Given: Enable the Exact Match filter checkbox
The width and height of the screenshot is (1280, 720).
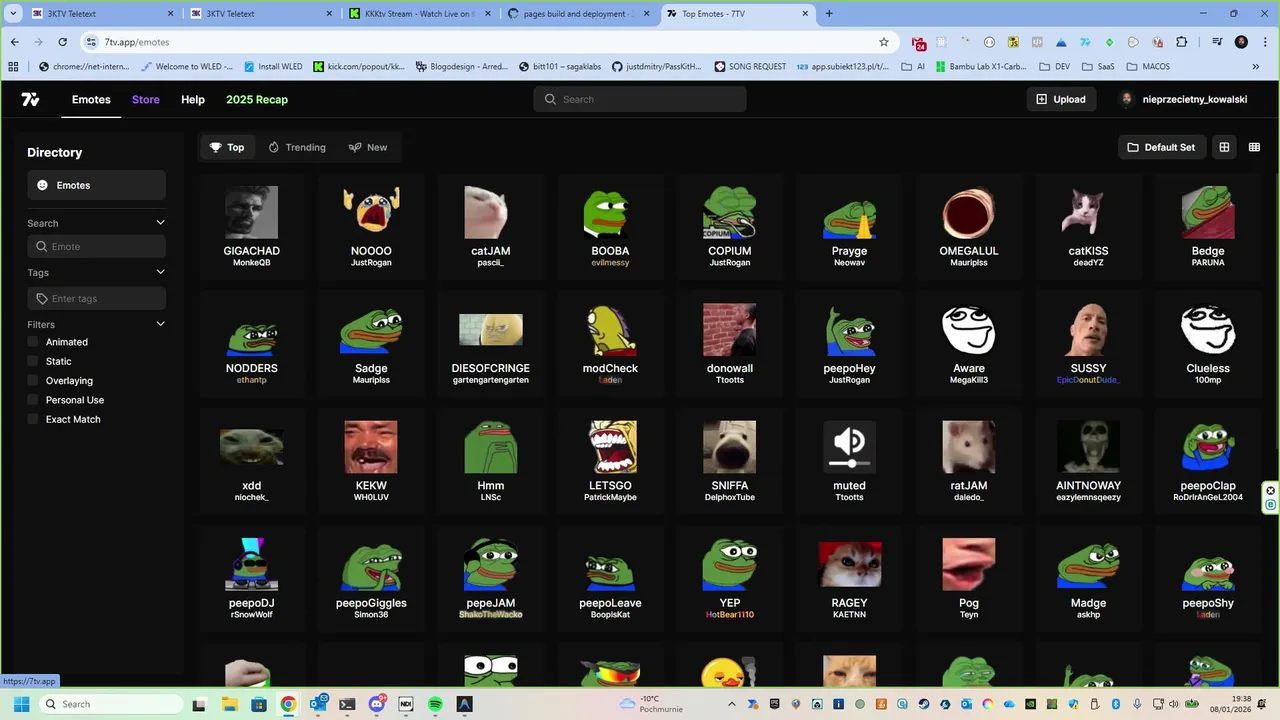Looking at the screenshot, I should pyautogui.click(x=33, y=419).
